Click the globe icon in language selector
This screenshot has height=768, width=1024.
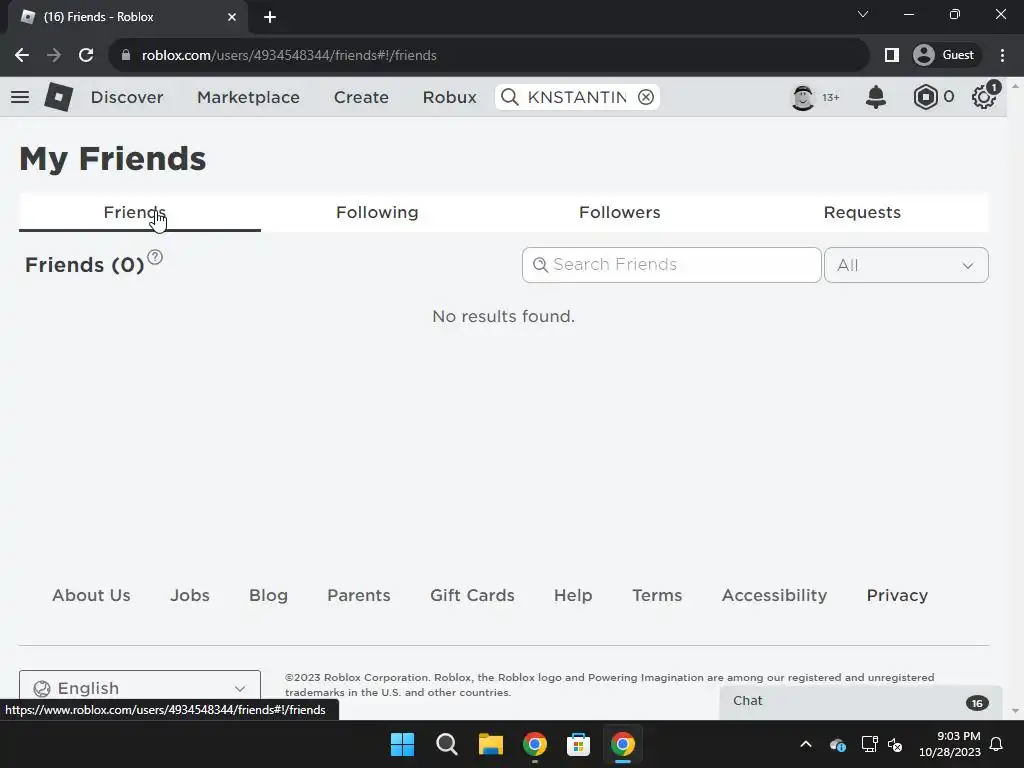click(x=42, y=688)
